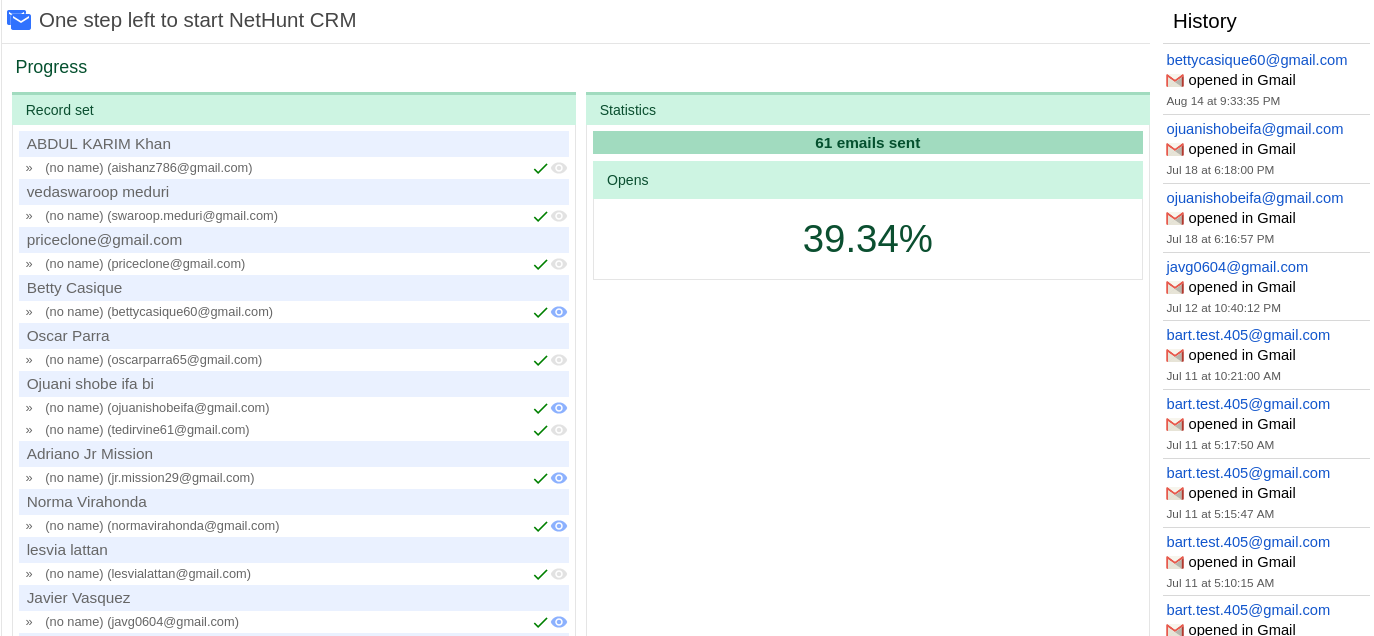Open bettycasique60@gmail.com link in History
The width and height of the screenshot is (1374, 636).
[x=1257, y=60]
